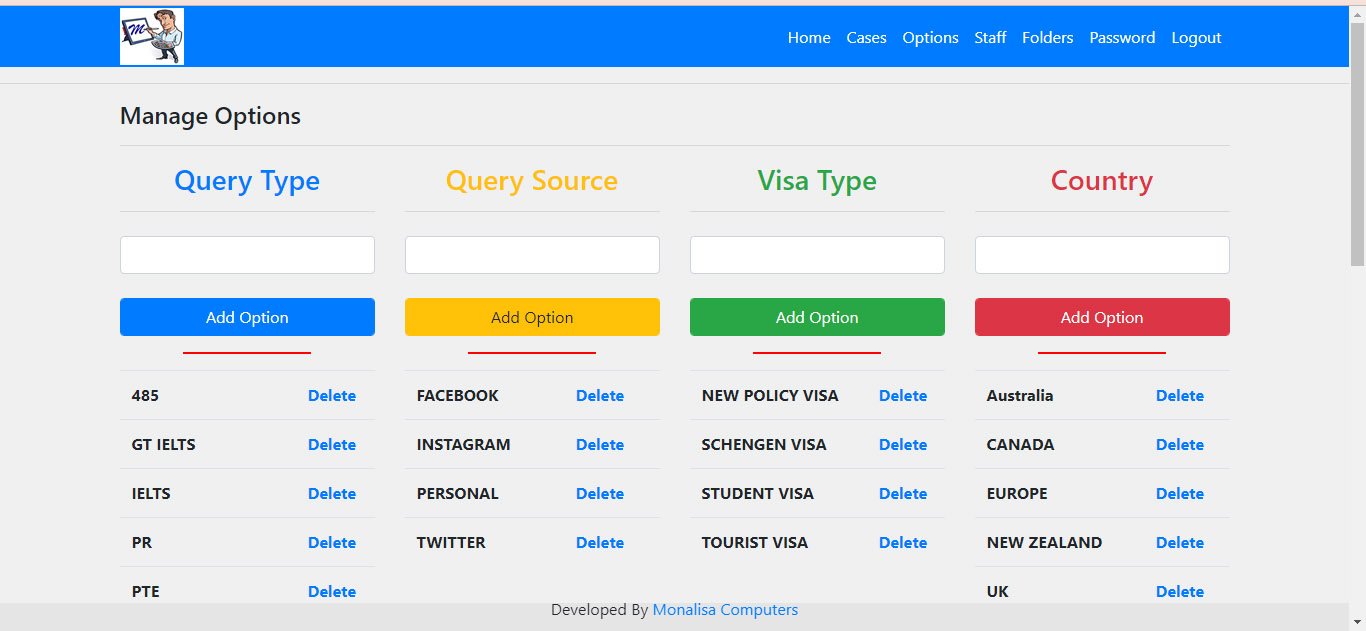Delete the NEW ZEALAND country entry
Image resolution: width=1366 pixels, height=631 pixels.
[1180, 543]
